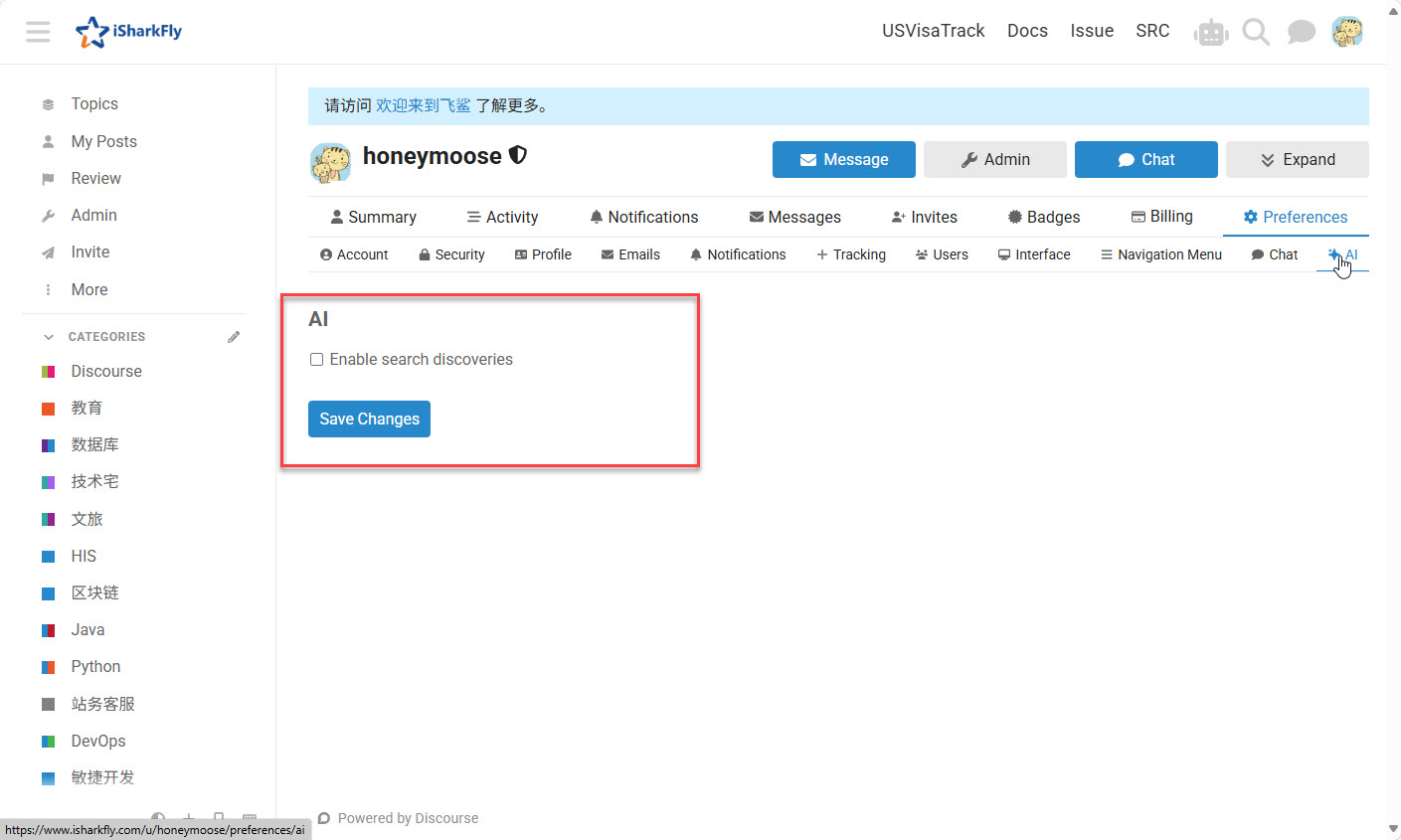The image size is (1401, 840).
Task: Click Powered by Discourse footer link
Action: pos(399,818)
